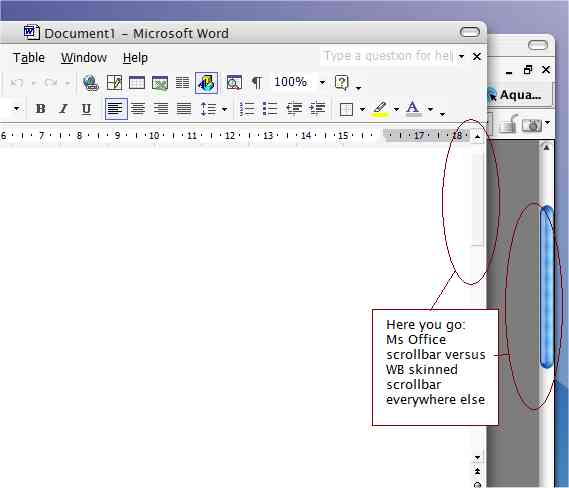
Task: Decrease the paragraph indent
Action: coord(294,108)
